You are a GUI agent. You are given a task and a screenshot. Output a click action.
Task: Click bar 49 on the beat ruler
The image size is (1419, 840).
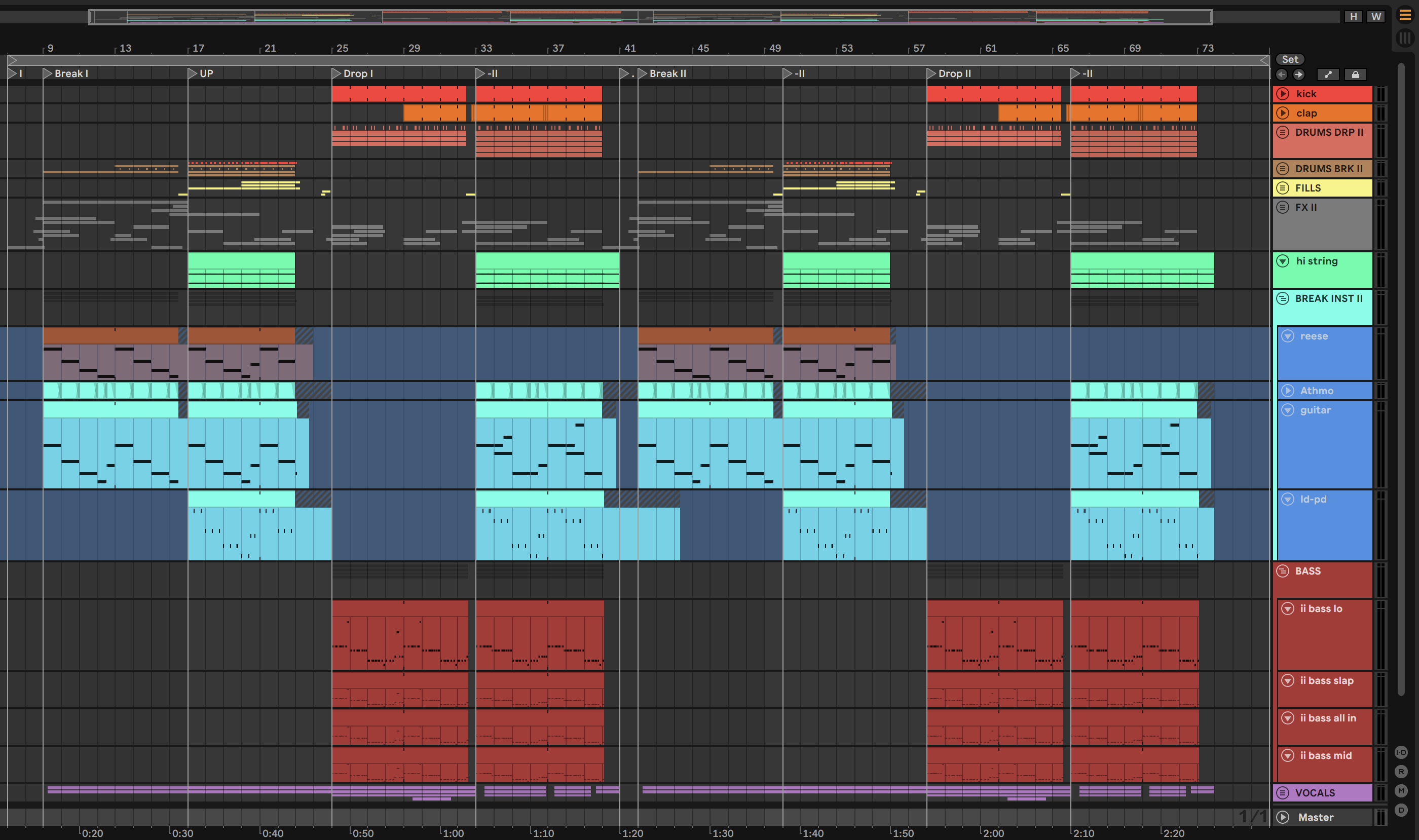775,48
